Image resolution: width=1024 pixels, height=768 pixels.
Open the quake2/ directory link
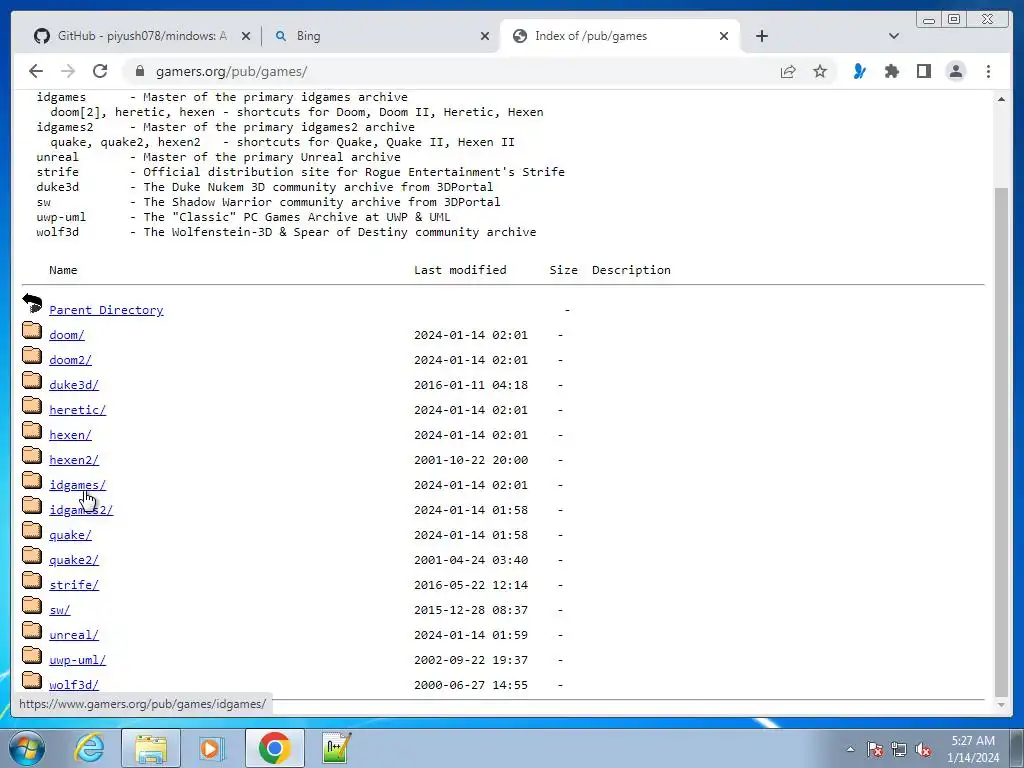click(74, 560)
